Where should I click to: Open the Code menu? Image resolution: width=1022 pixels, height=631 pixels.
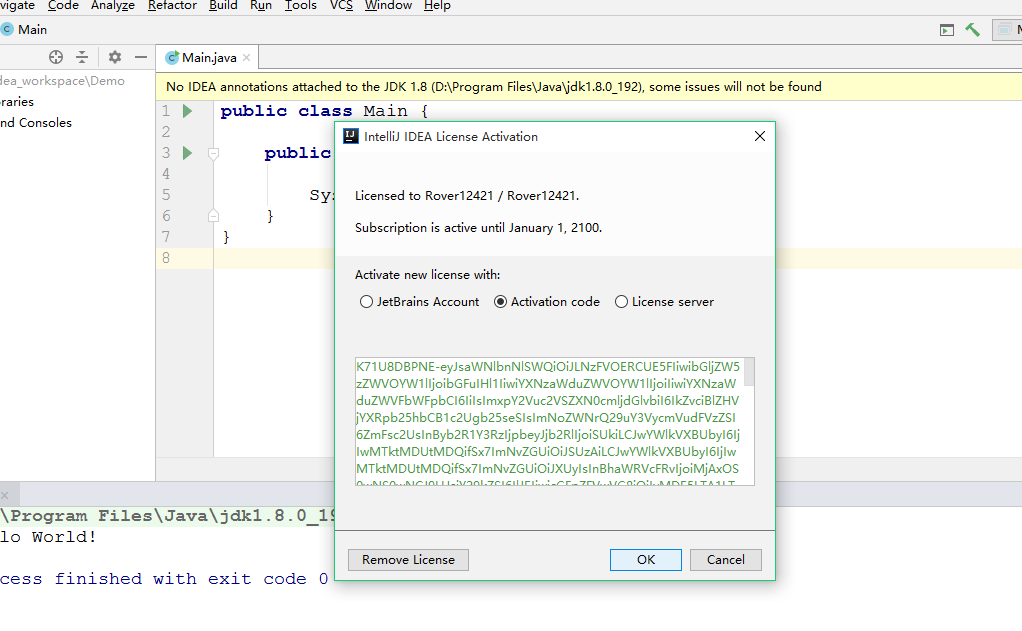(x=63, y=6)
